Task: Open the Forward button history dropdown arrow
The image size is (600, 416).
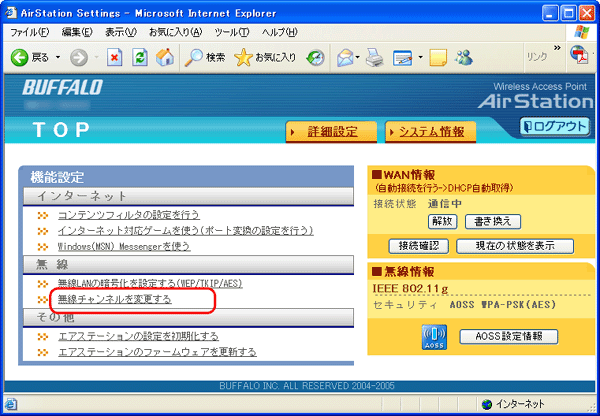Action: (96, 58)
